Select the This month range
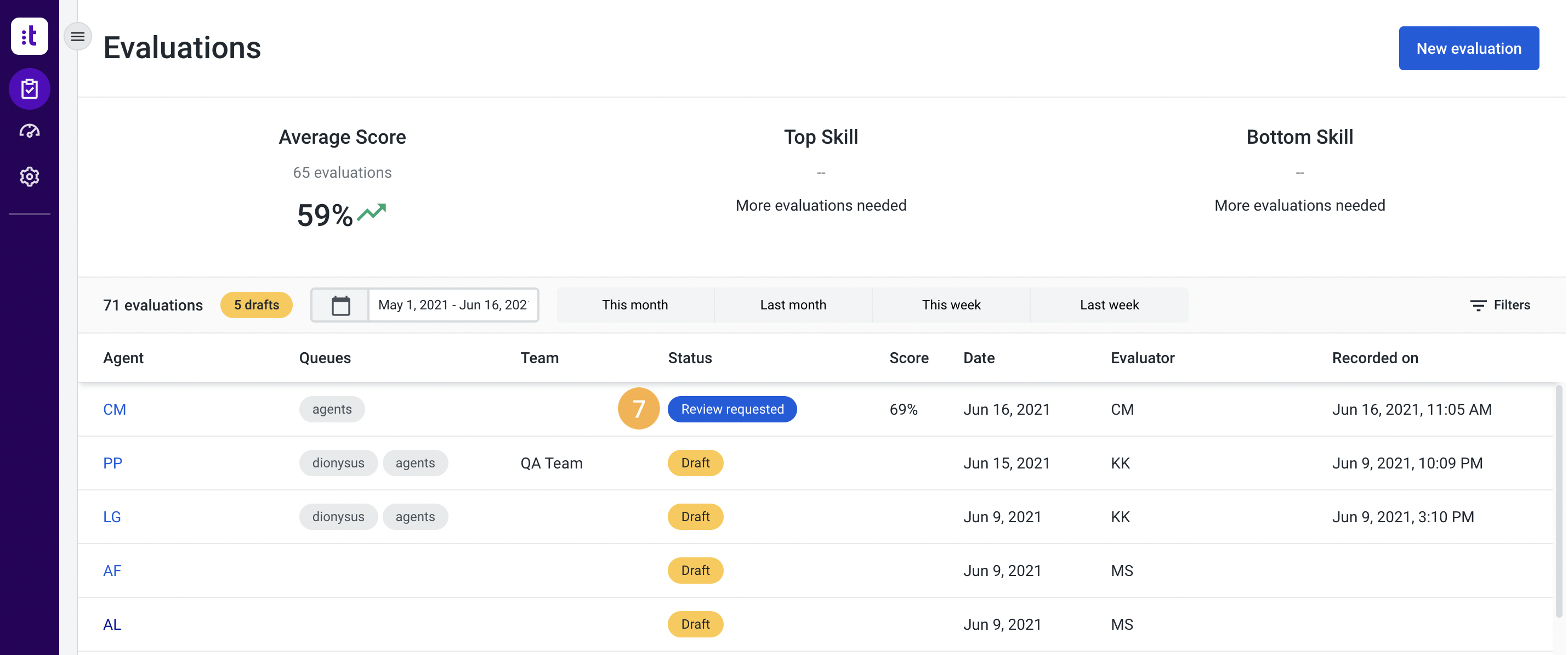This screenshot has width=1568, height=655. pos(635,305)
